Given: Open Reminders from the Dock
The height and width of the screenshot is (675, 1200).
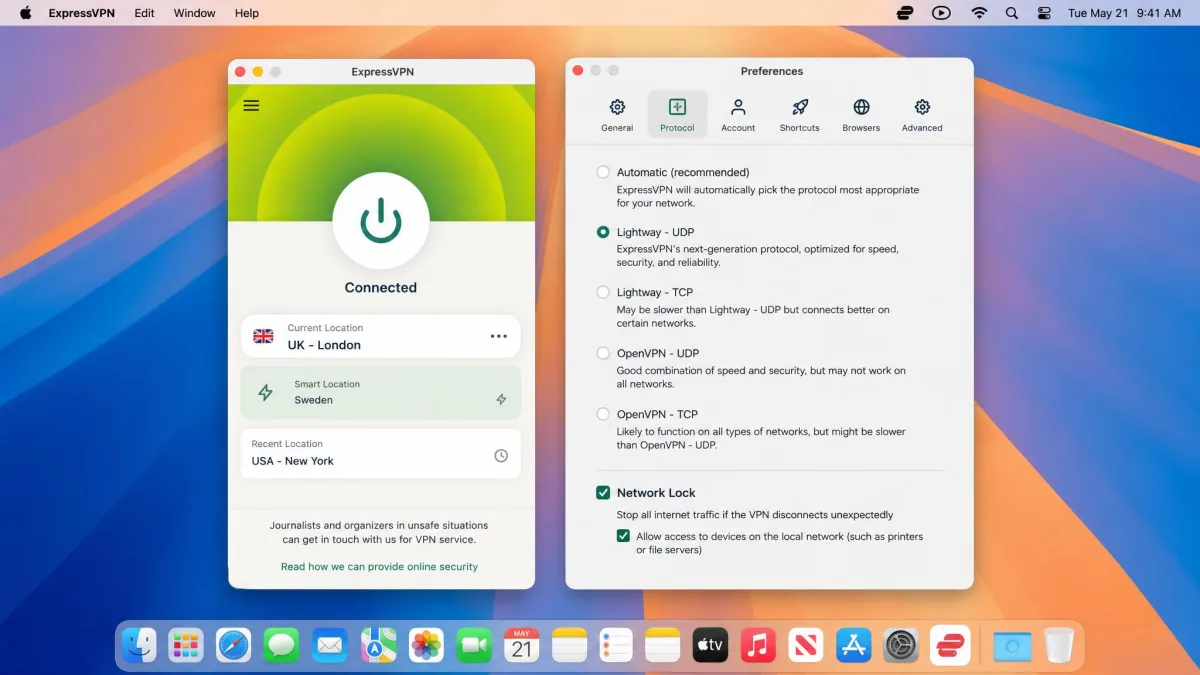Looking at the screenshot, I should pos(617,645).
